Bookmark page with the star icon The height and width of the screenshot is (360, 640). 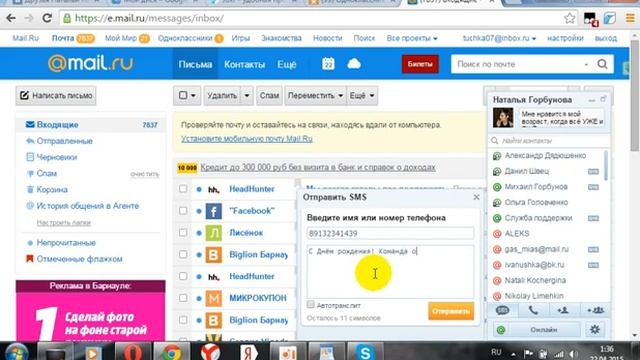click(x=569, y=18)
